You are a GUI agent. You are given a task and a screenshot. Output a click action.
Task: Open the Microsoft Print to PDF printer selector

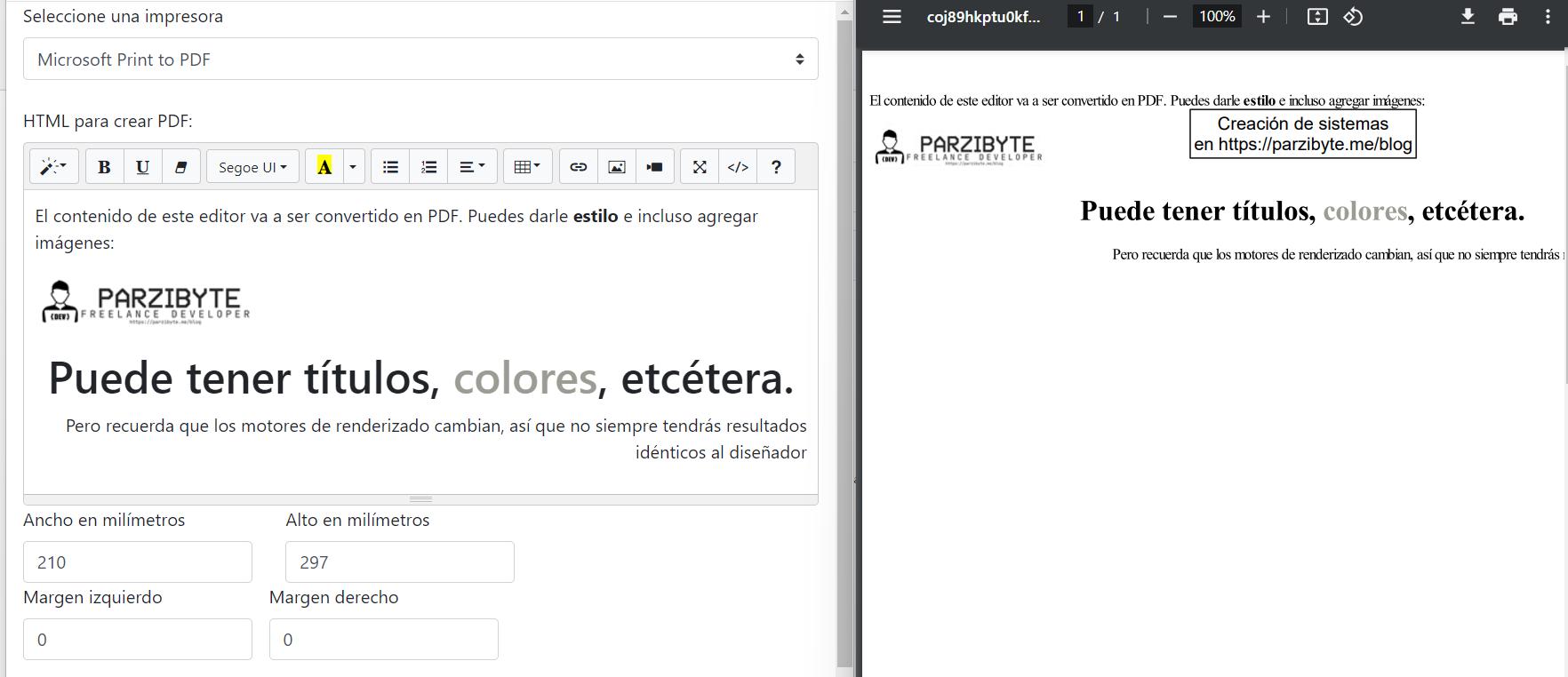pyautogui.click(x=420, y=60)
